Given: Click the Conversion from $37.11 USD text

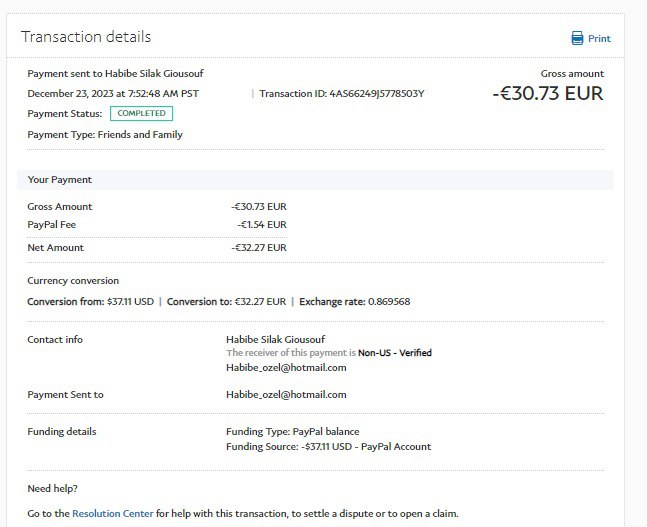Looking at the screenshot, I should 91,301.
